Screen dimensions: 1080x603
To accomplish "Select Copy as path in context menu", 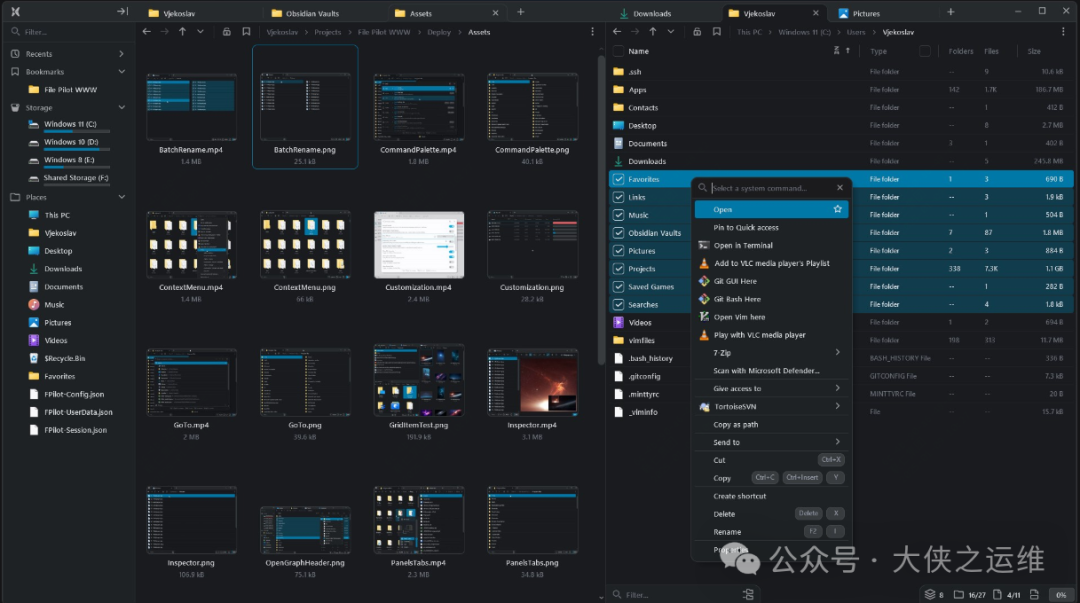I will 735,425.
